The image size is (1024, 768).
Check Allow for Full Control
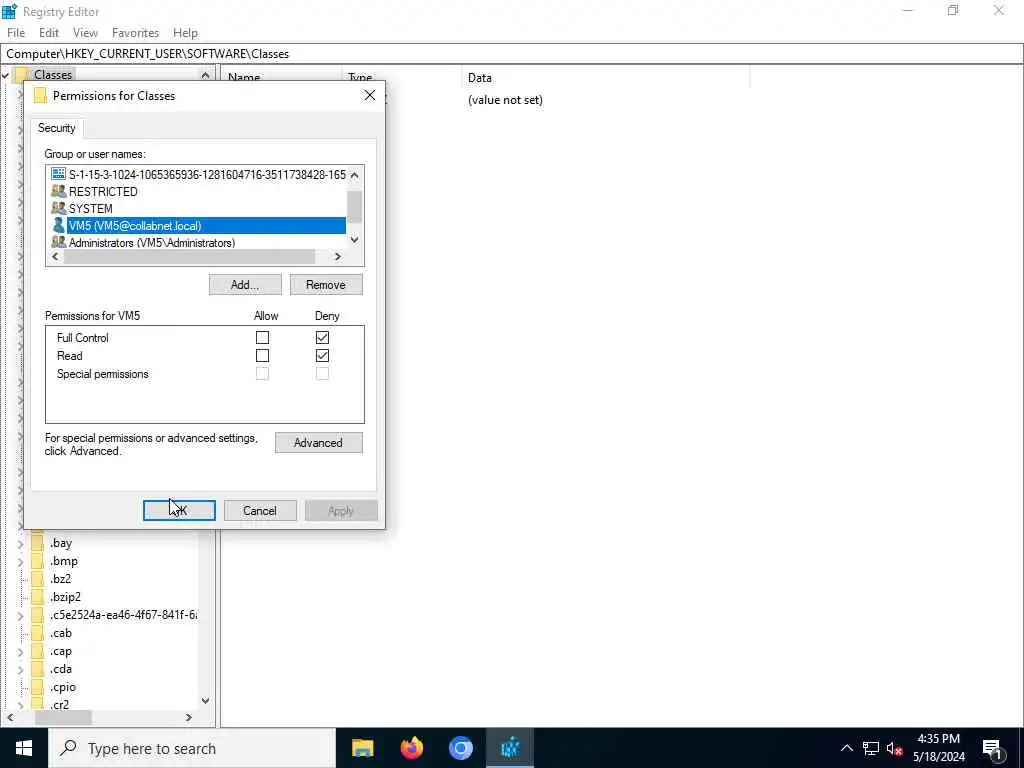[x=263, y=338]
